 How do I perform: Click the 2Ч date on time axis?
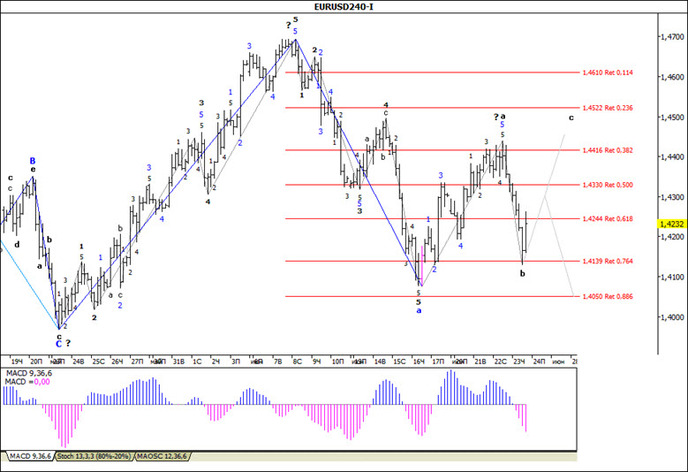[x=215, y=361]
